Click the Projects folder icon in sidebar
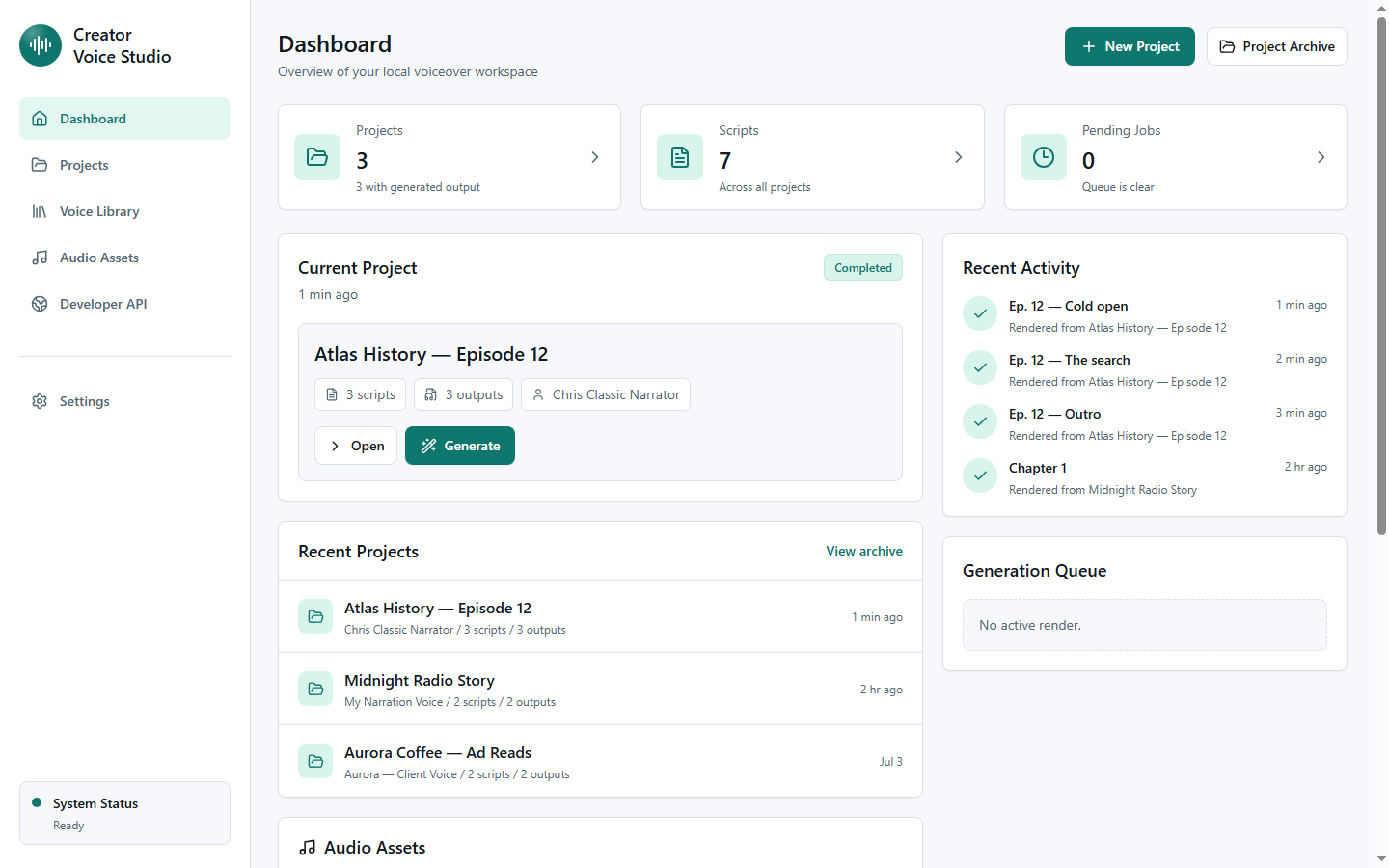Image resolution: width=1389 pixels, height=868 pixels. pos(40,165)
